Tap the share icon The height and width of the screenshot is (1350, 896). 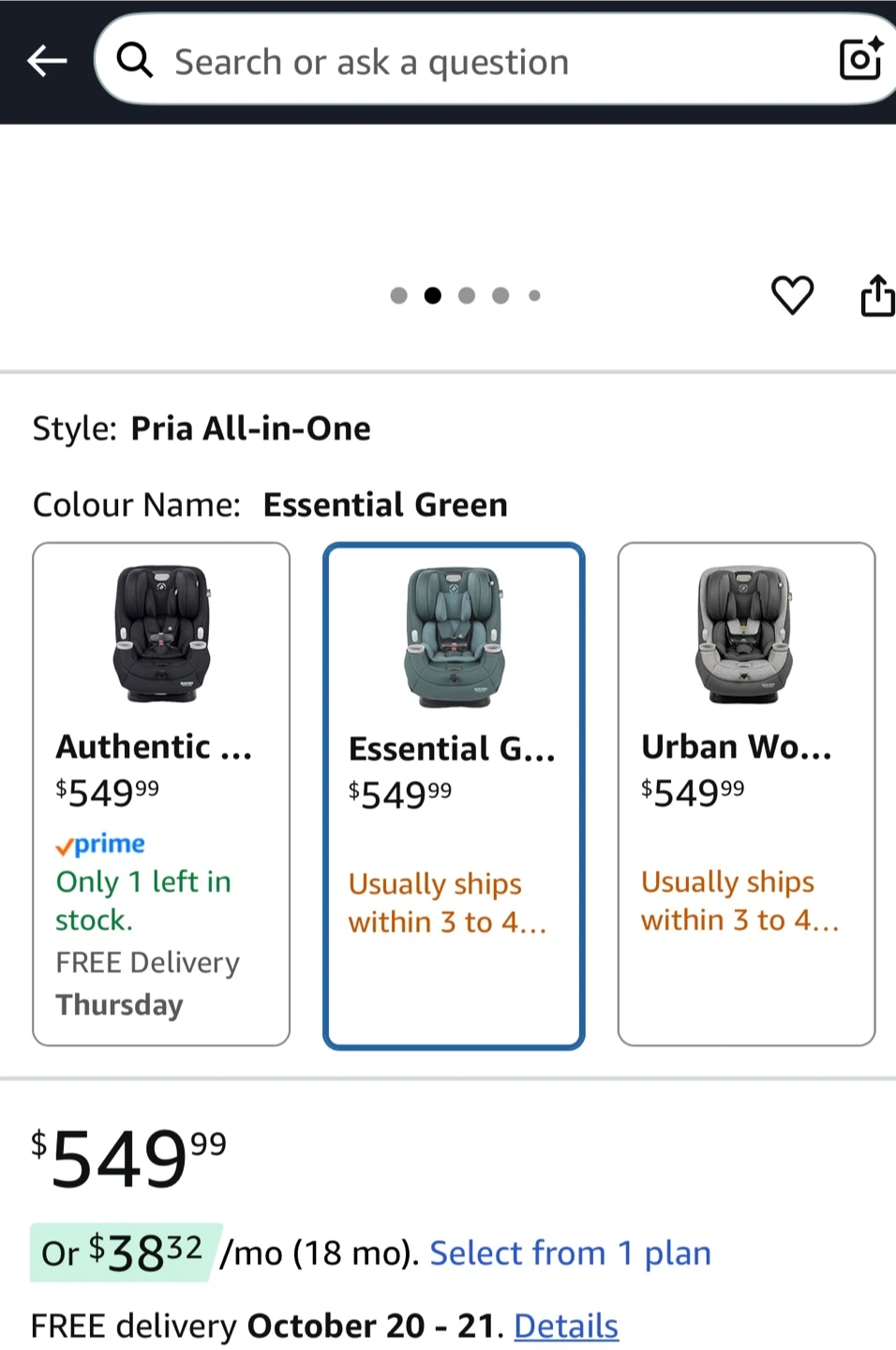click(877, 295)
